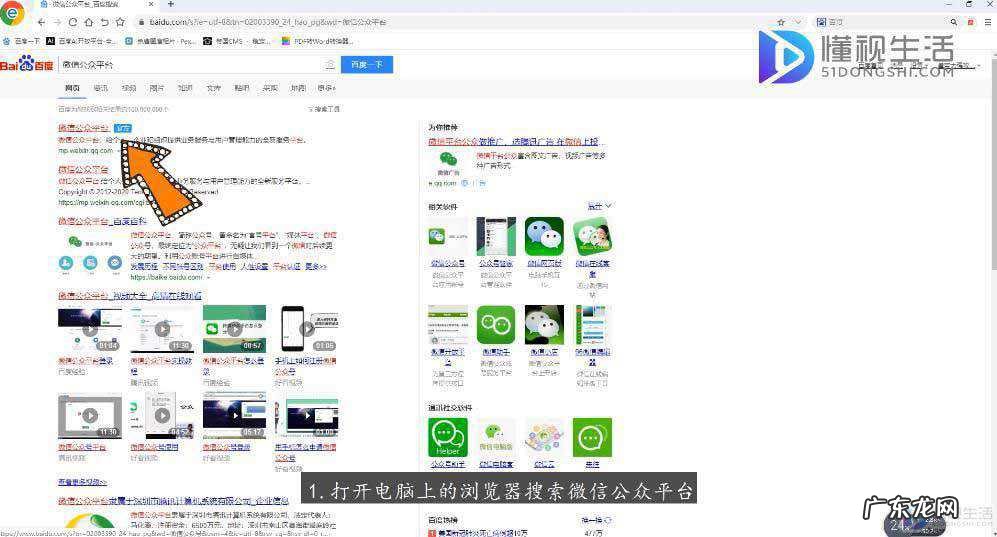Image resolution: width=997 pixels, height=537 pixels.
Task: Click the WeChat logo in the promoted ad result
Action: pyautogui.click(x=448, y=159)
